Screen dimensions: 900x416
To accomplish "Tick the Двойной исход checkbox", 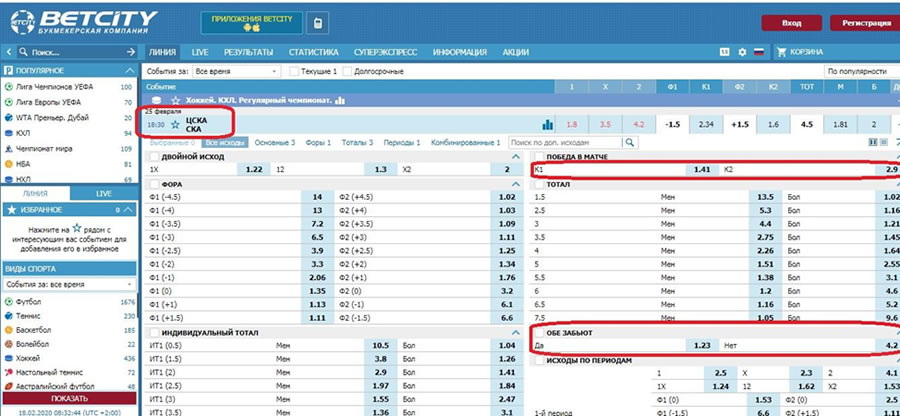I will coord(154,157).
